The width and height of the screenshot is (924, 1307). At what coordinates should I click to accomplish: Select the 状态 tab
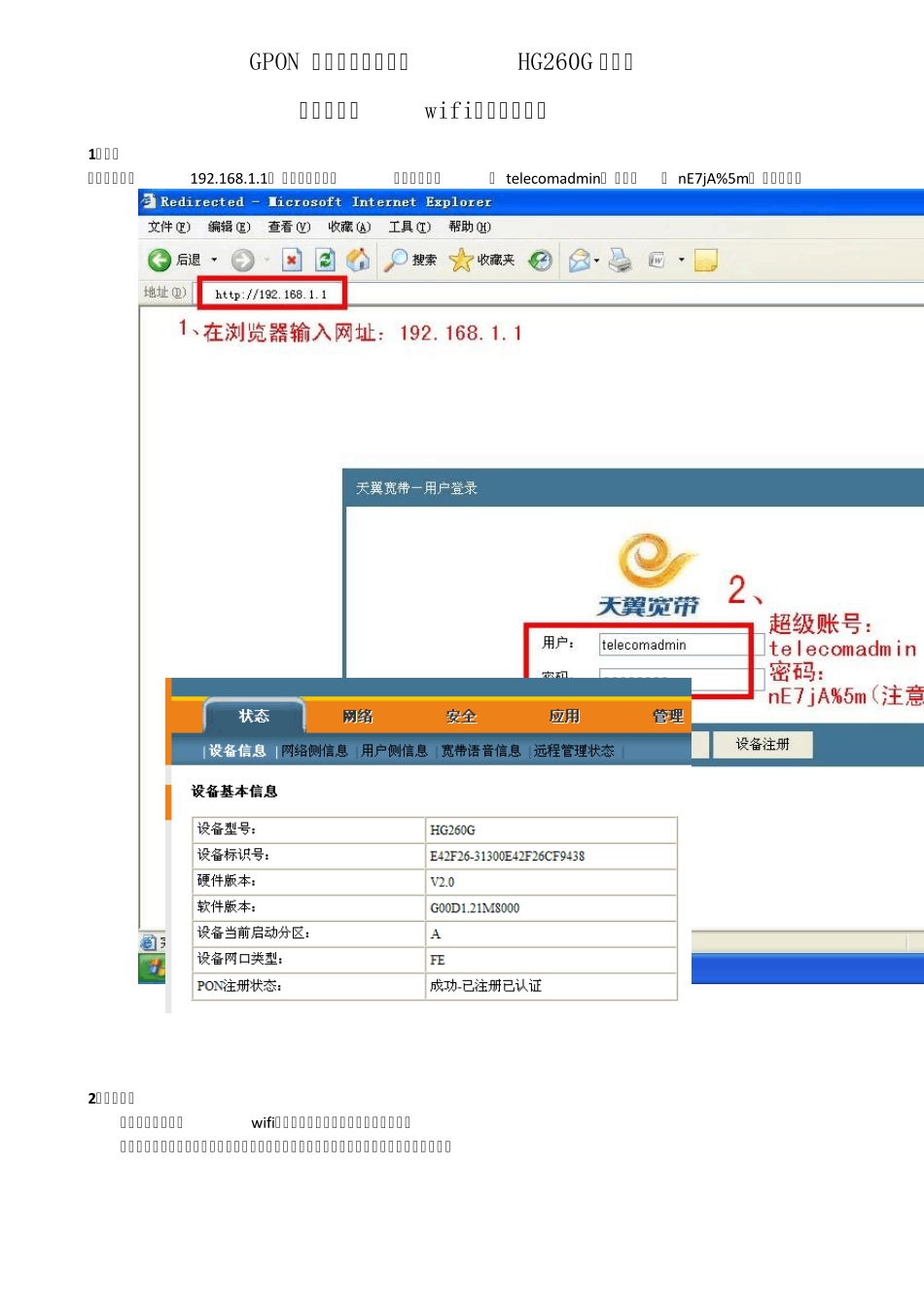(254, 716)
